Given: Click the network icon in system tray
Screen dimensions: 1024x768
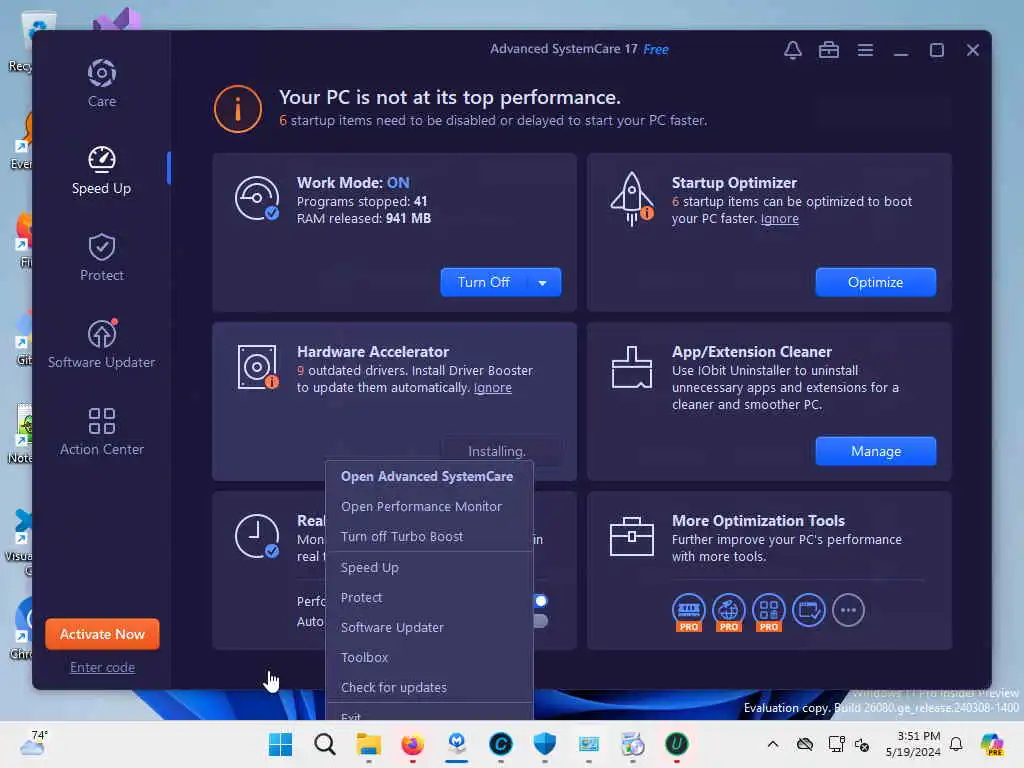Looking at the screenshot, I should pyautogui.click(x=836, y=744).
